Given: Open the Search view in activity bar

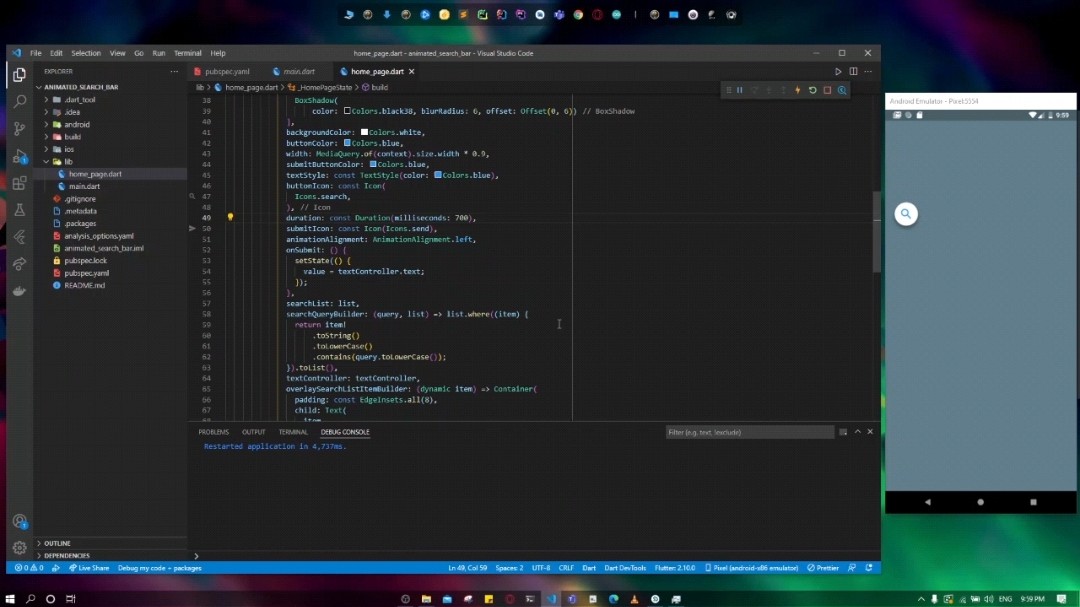Looking at the screenshot, I should click(x=19, y=101).
